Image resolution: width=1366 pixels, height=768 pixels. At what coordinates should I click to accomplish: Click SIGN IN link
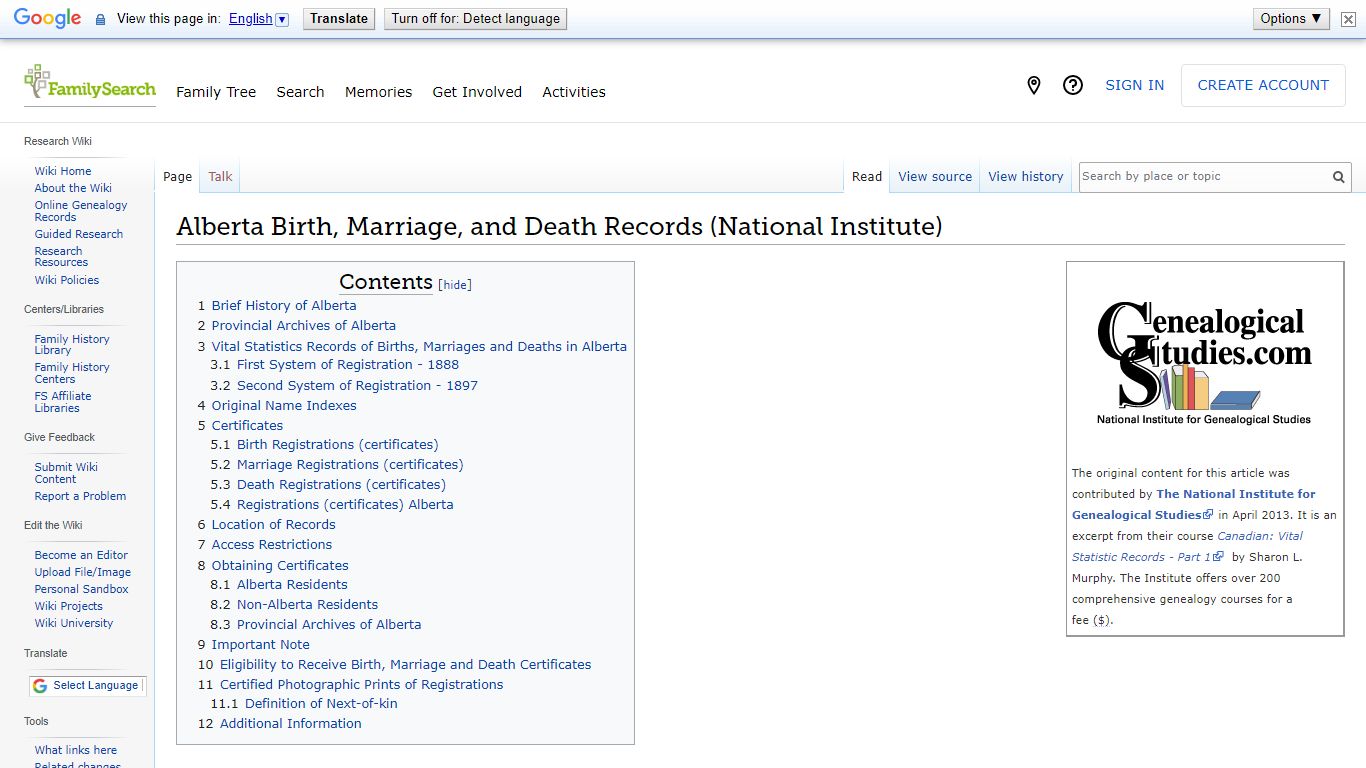pyautogui.click(x=1134, y=86)
